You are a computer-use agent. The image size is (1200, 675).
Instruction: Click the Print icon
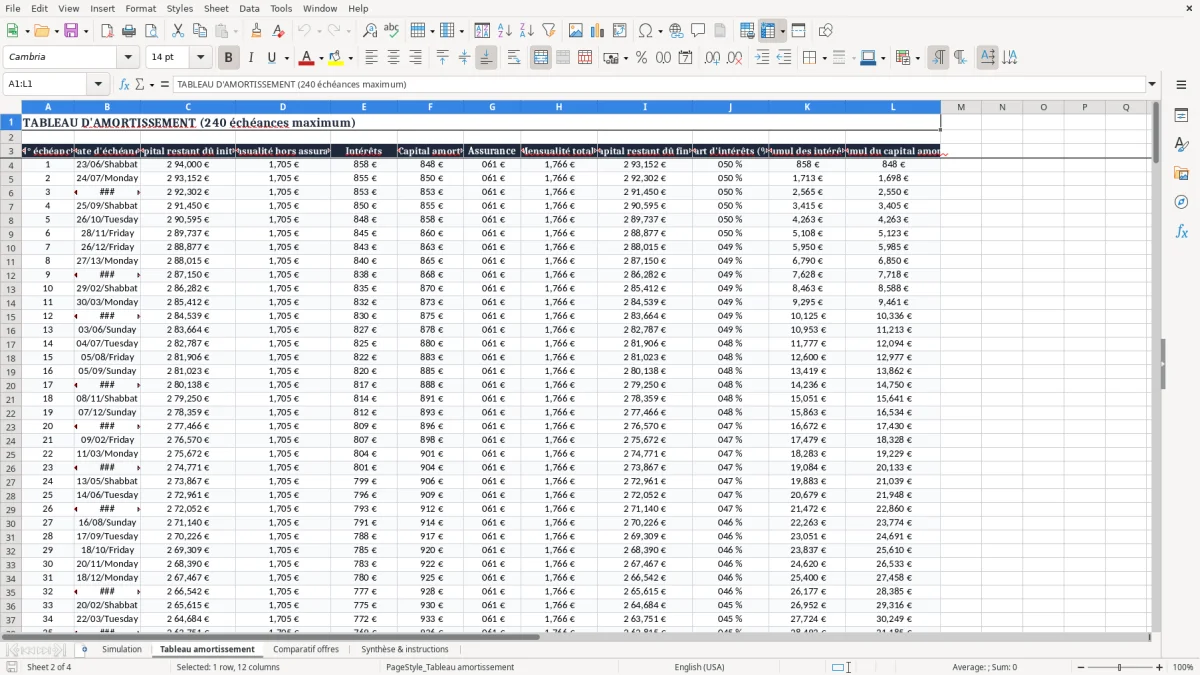tap(129, 31)
